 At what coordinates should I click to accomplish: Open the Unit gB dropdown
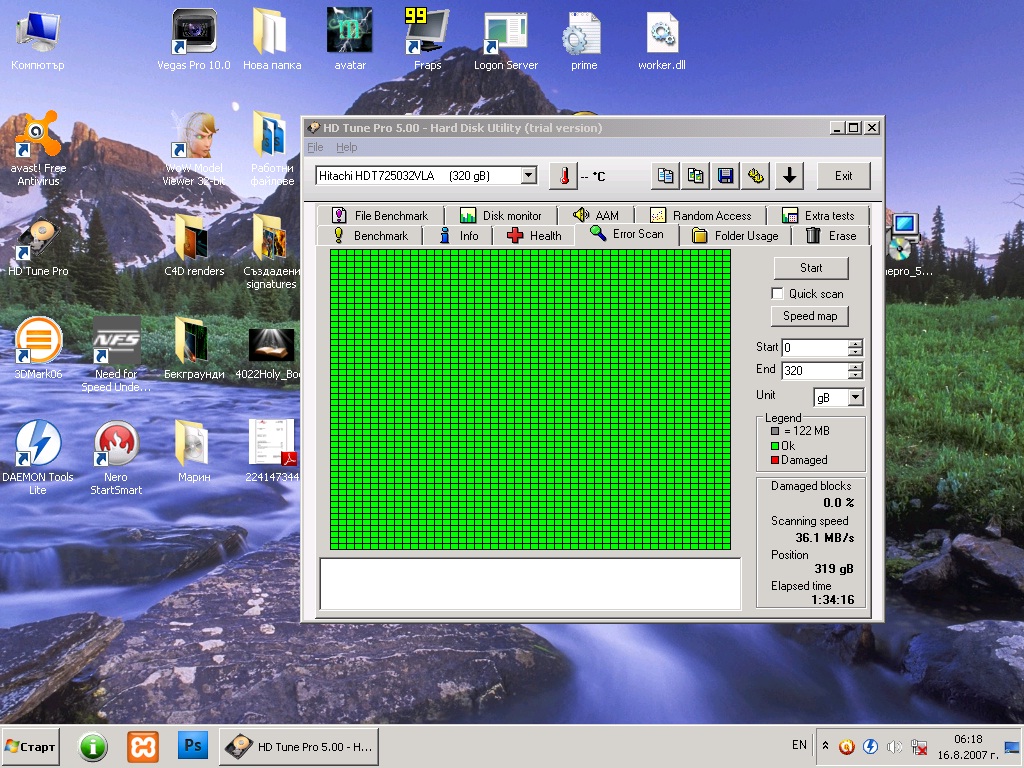[856, 397]
